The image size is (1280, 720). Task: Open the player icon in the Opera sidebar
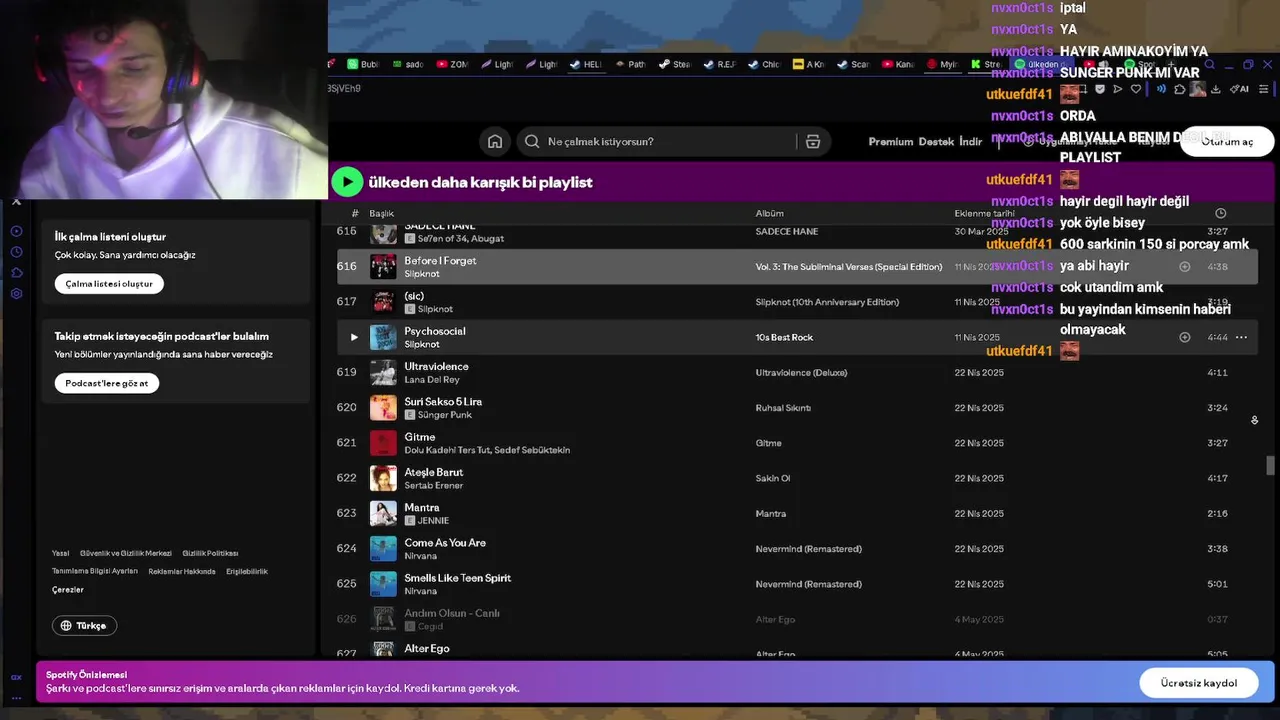pyautogui.click(x=16, y=231)
